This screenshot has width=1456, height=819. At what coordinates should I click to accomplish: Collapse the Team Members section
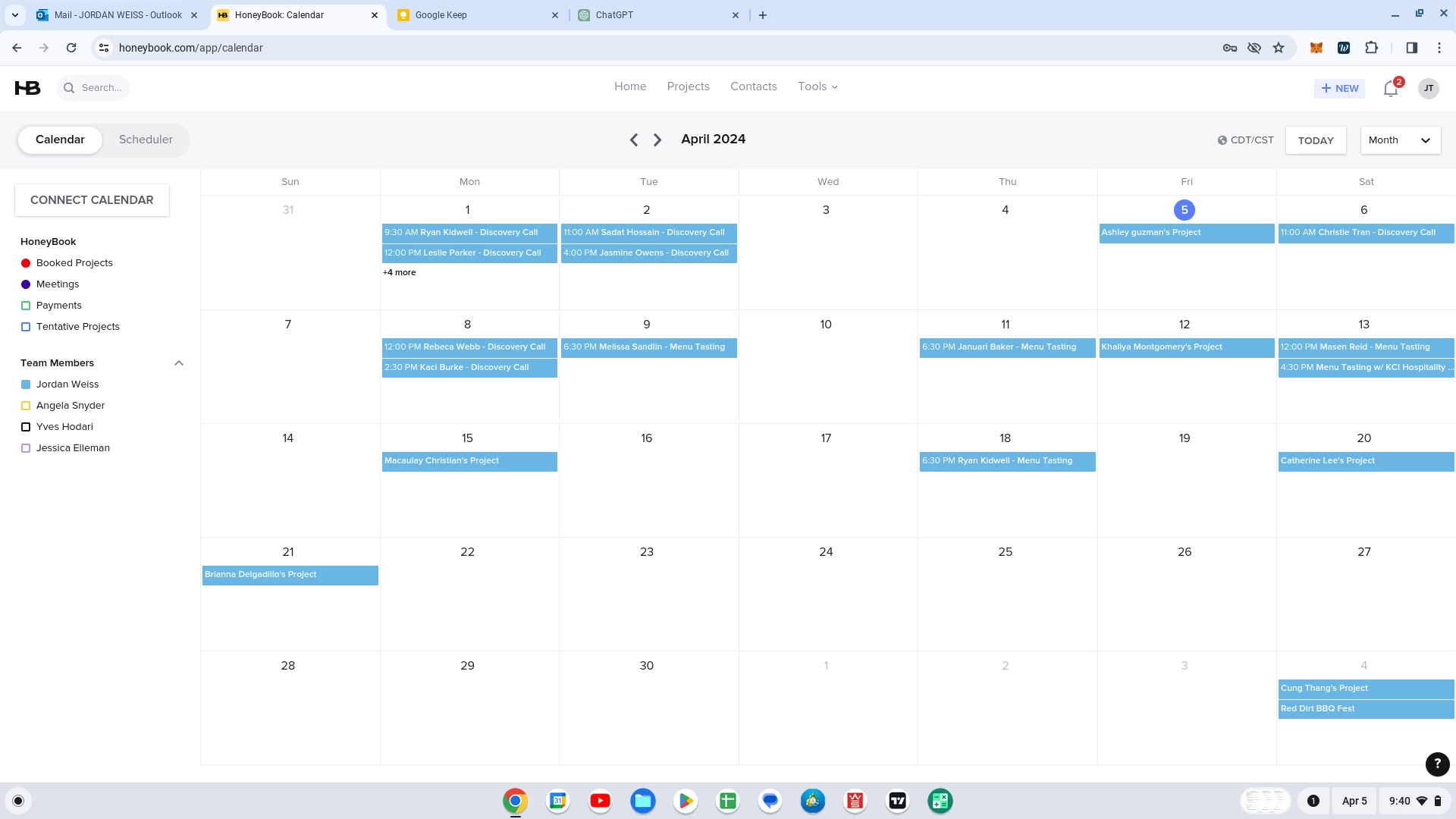tap(179, 363)
